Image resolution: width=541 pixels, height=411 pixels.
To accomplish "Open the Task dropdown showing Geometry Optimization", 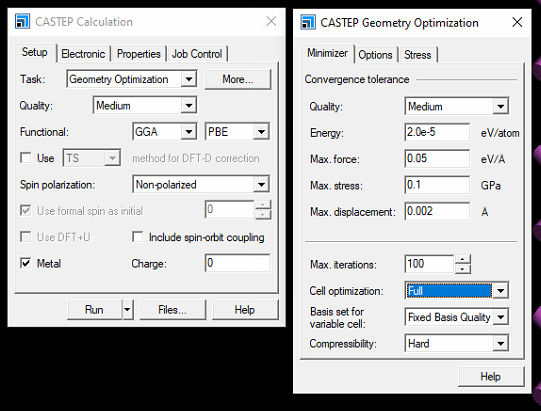I will pos(132,79).
